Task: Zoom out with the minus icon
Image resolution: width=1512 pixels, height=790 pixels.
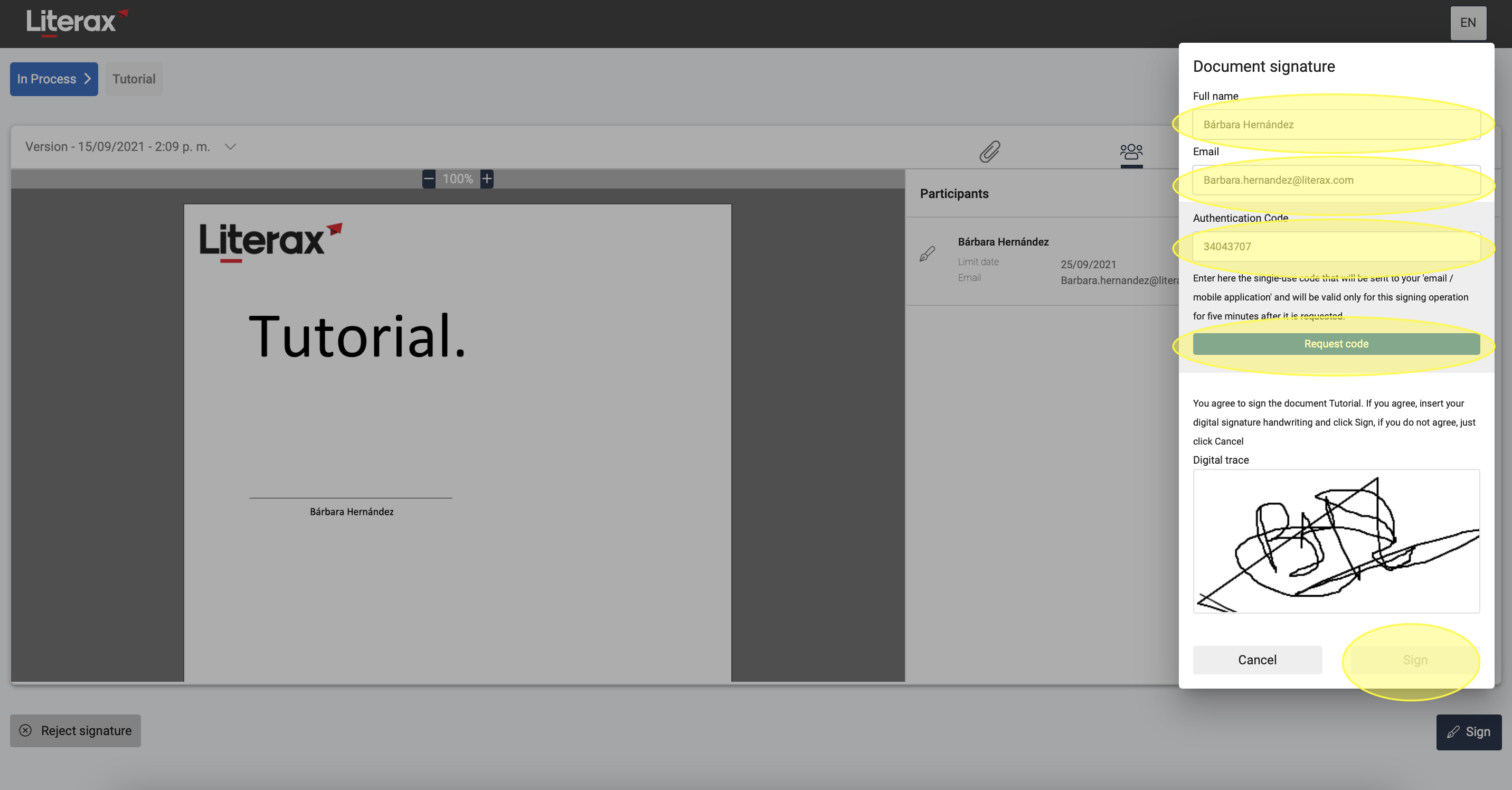Action: pyautogui.click(x=429, y=179)
